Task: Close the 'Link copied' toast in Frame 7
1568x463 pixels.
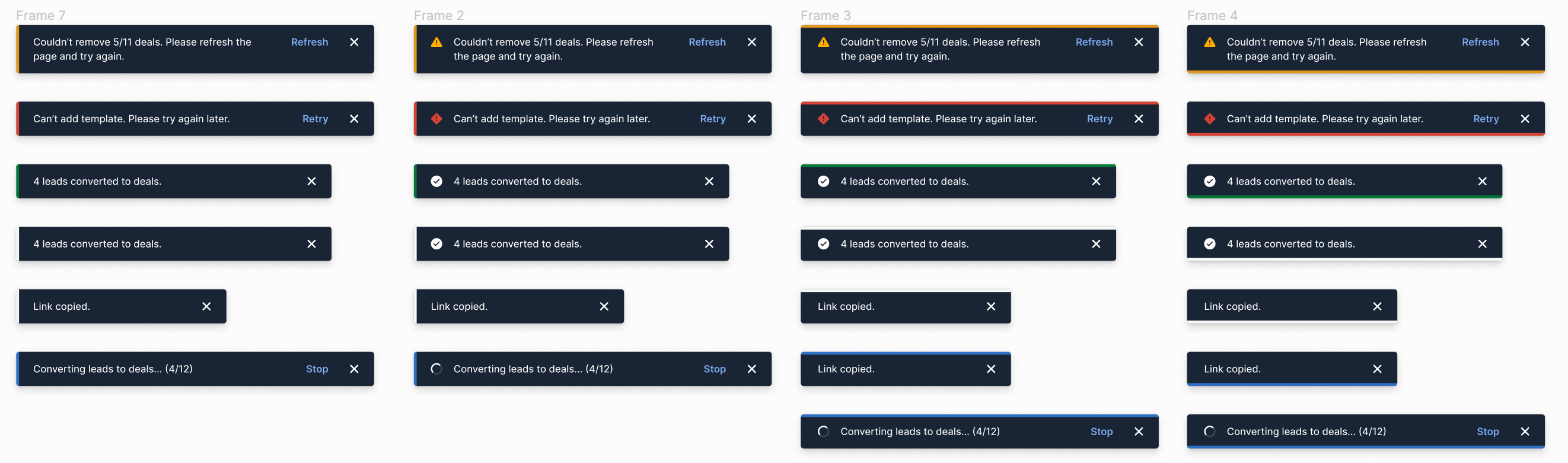Action: tap(206, 306)
